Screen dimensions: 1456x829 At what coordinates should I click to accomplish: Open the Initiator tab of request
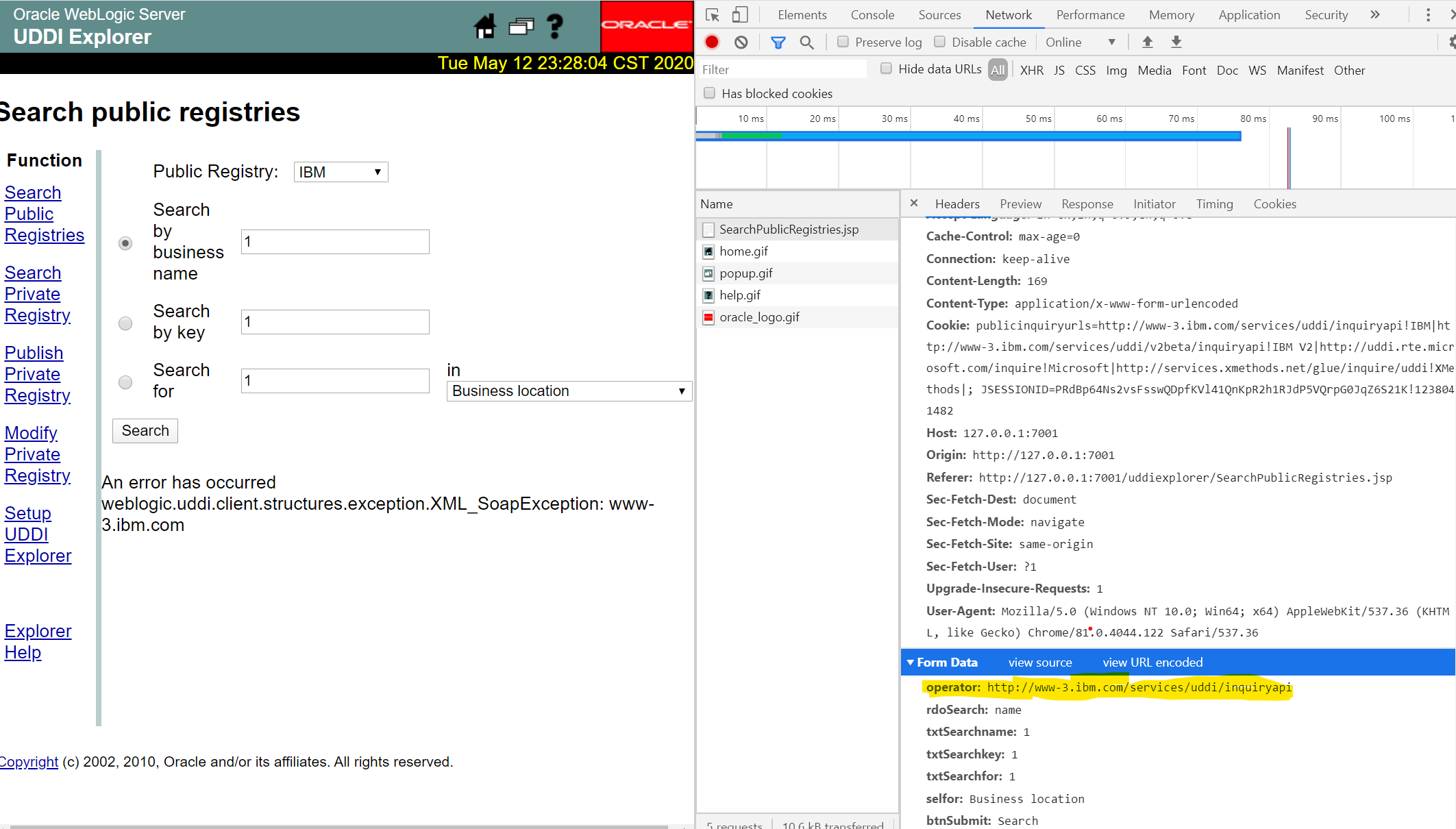click(x=1155, y=204)
